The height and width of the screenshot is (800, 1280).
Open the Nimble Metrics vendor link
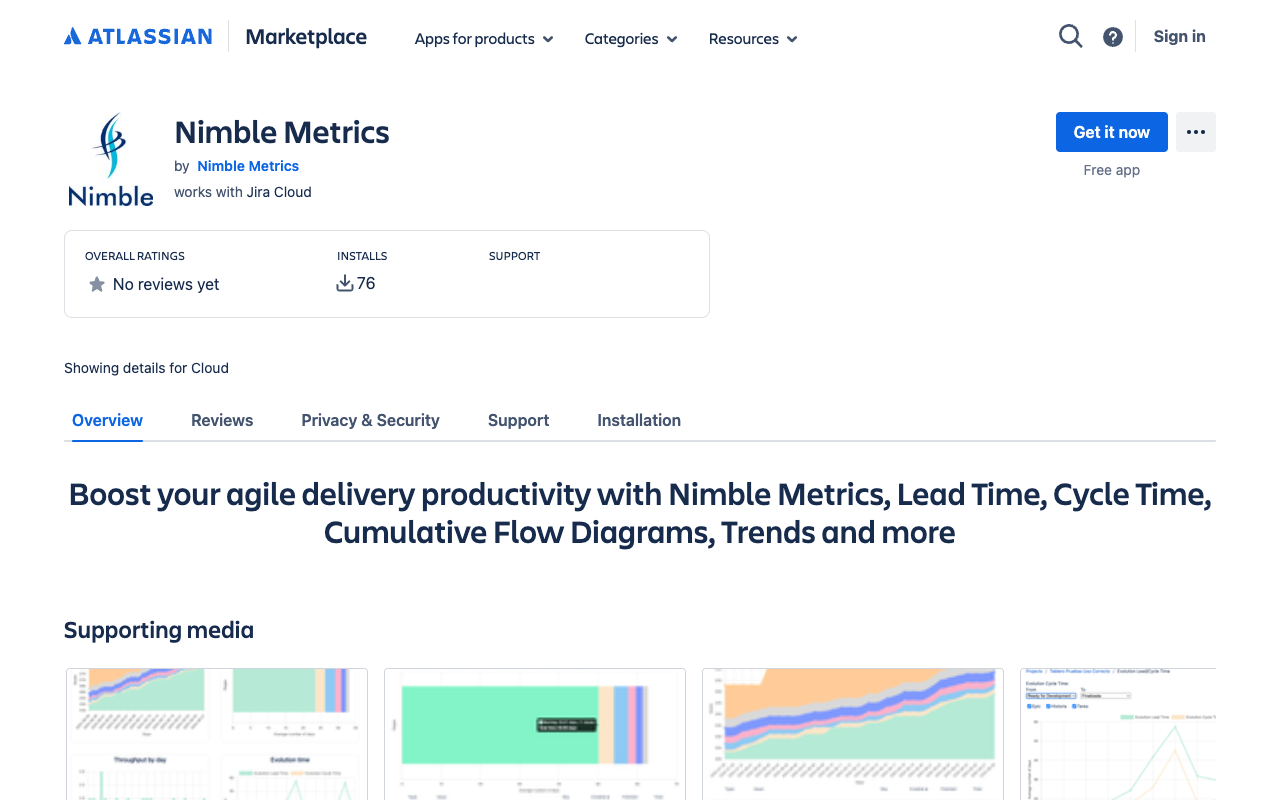pyautogui.click(x=248, y=166)
